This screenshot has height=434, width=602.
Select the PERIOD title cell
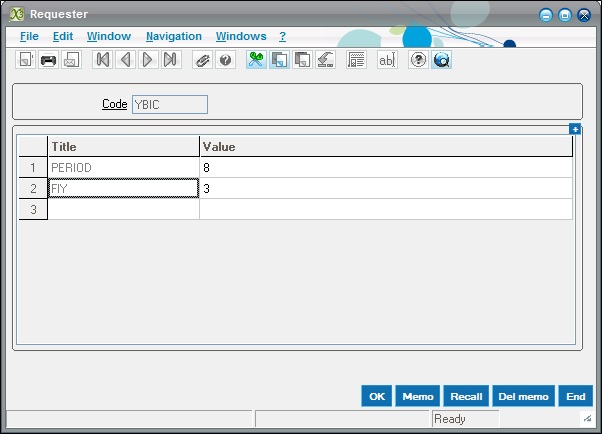pos(124,167)
